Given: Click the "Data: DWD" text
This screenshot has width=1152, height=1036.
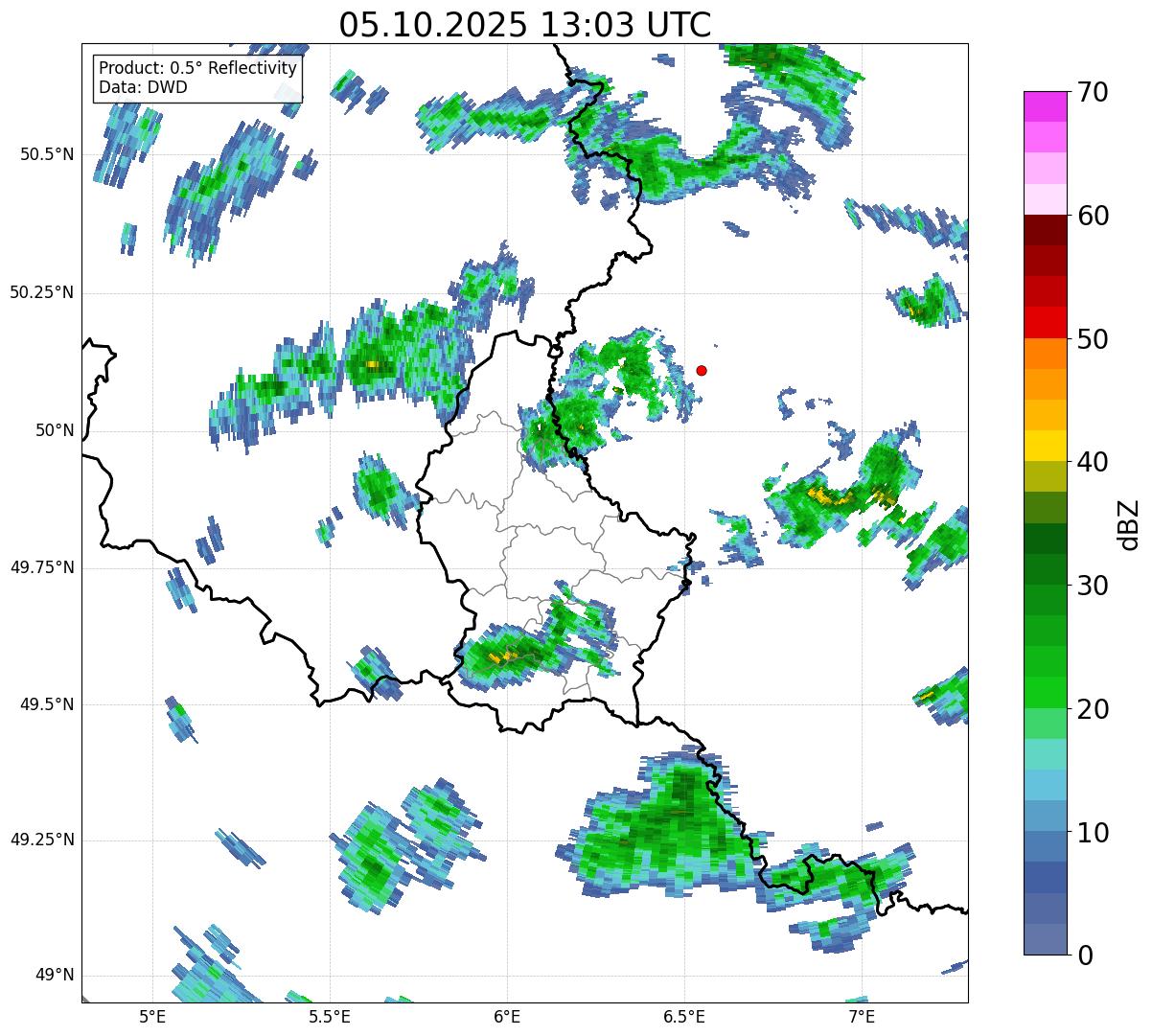Looking at the screenshot, I should click(144, 87).
